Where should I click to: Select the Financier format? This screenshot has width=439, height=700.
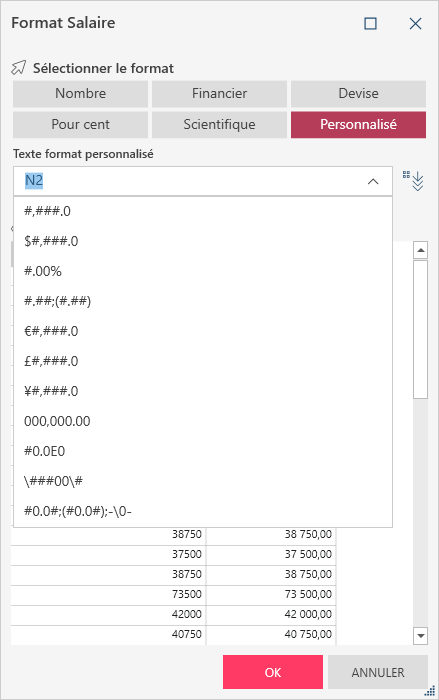[x=219, y=93]
